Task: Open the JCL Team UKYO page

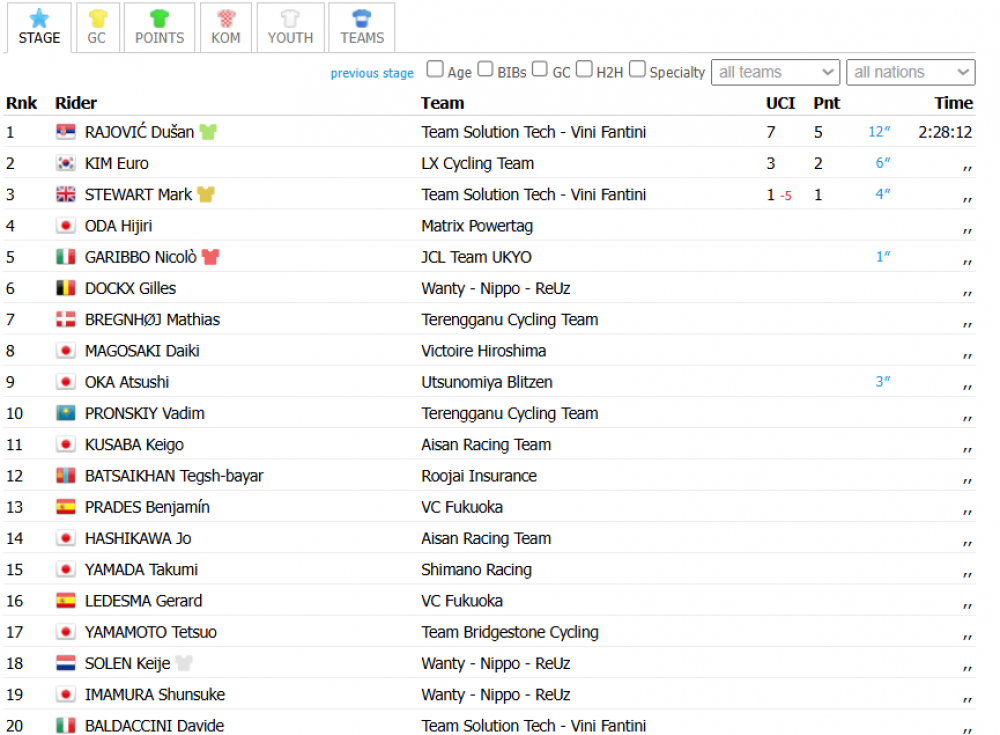Action: [x=476, y=257]
